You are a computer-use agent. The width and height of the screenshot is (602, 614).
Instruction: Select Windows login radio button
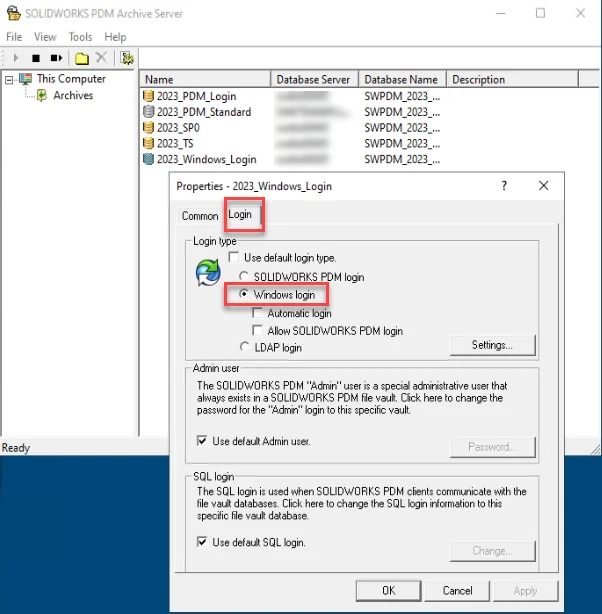pyautogui.click(x=244, y=294)
